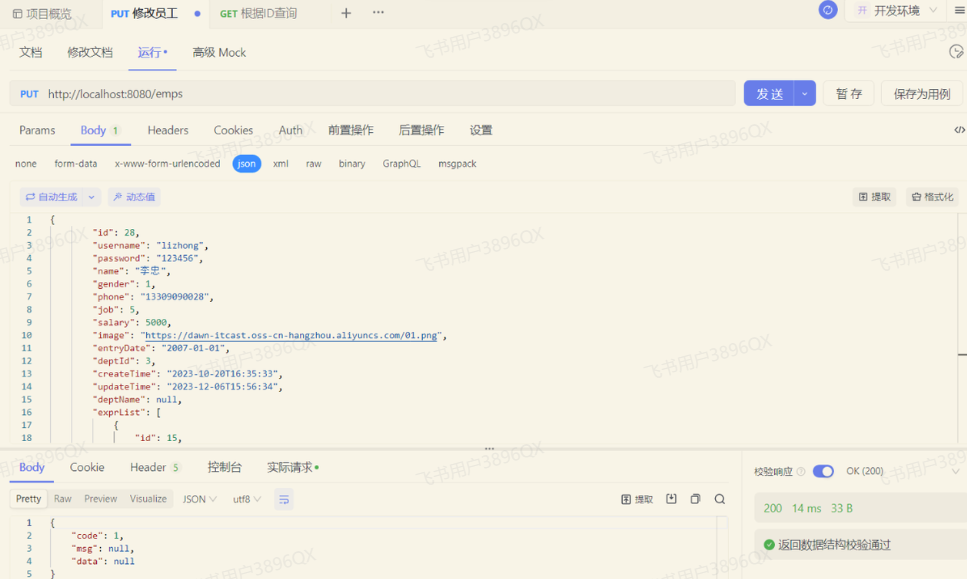
Task: Select the 运行 sub-tab
Action: click(152, 52)
